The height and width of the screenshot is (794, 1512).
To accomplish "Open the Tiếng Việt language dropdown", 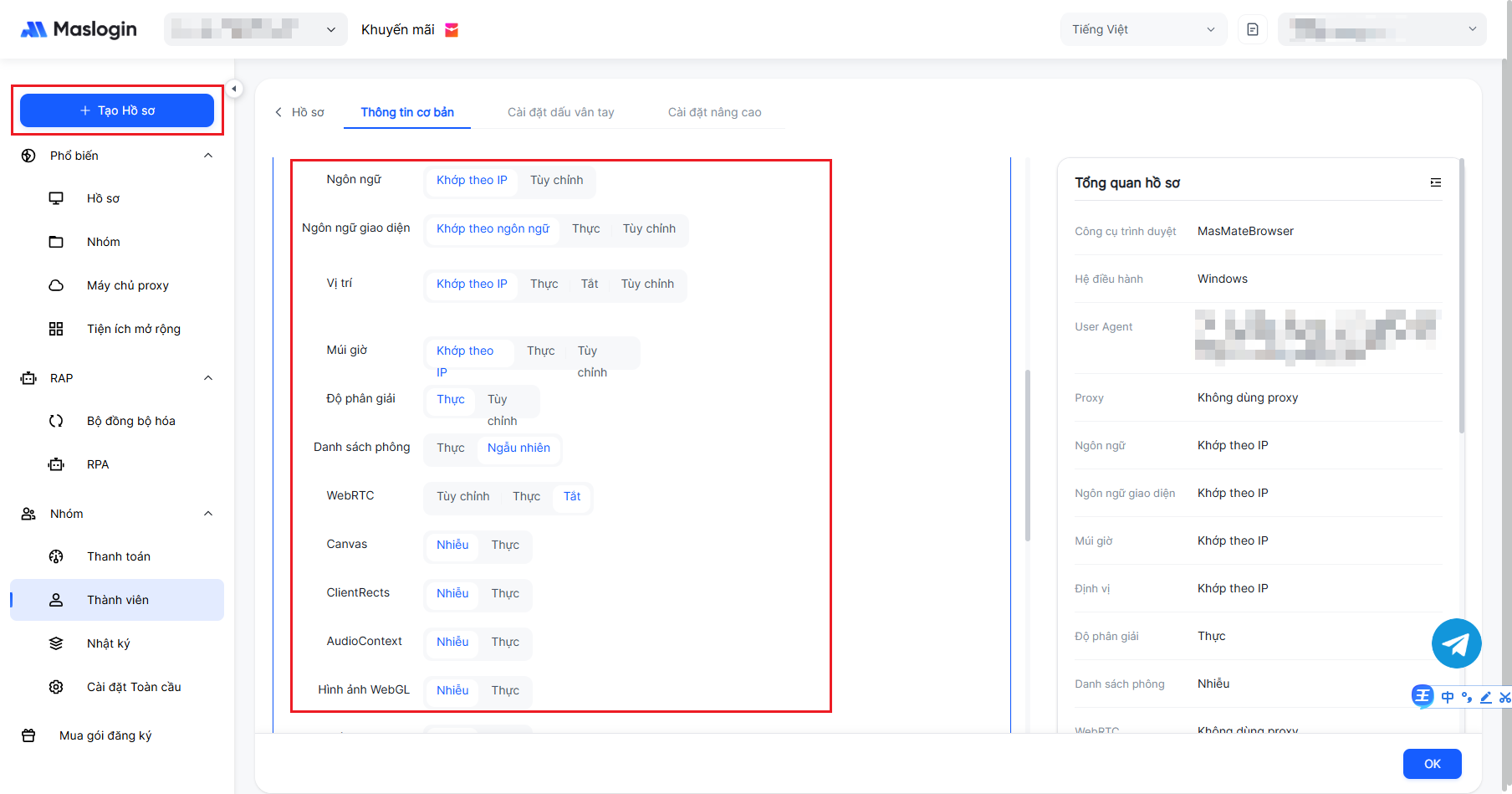I will (1142, 30).
